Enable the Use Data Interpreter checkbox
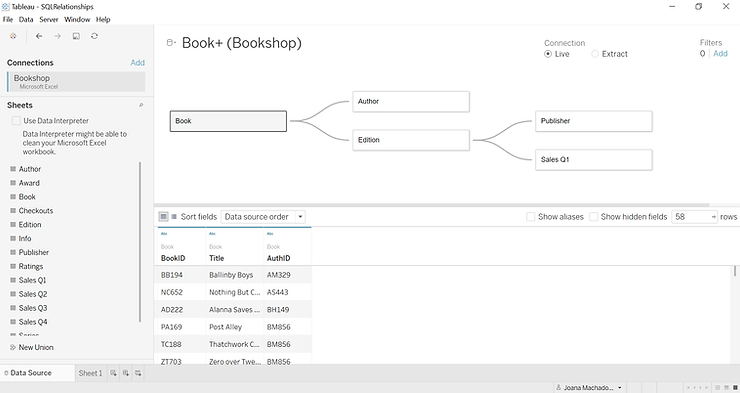Screen dimensions: 740x393 (x=16, y=121)
